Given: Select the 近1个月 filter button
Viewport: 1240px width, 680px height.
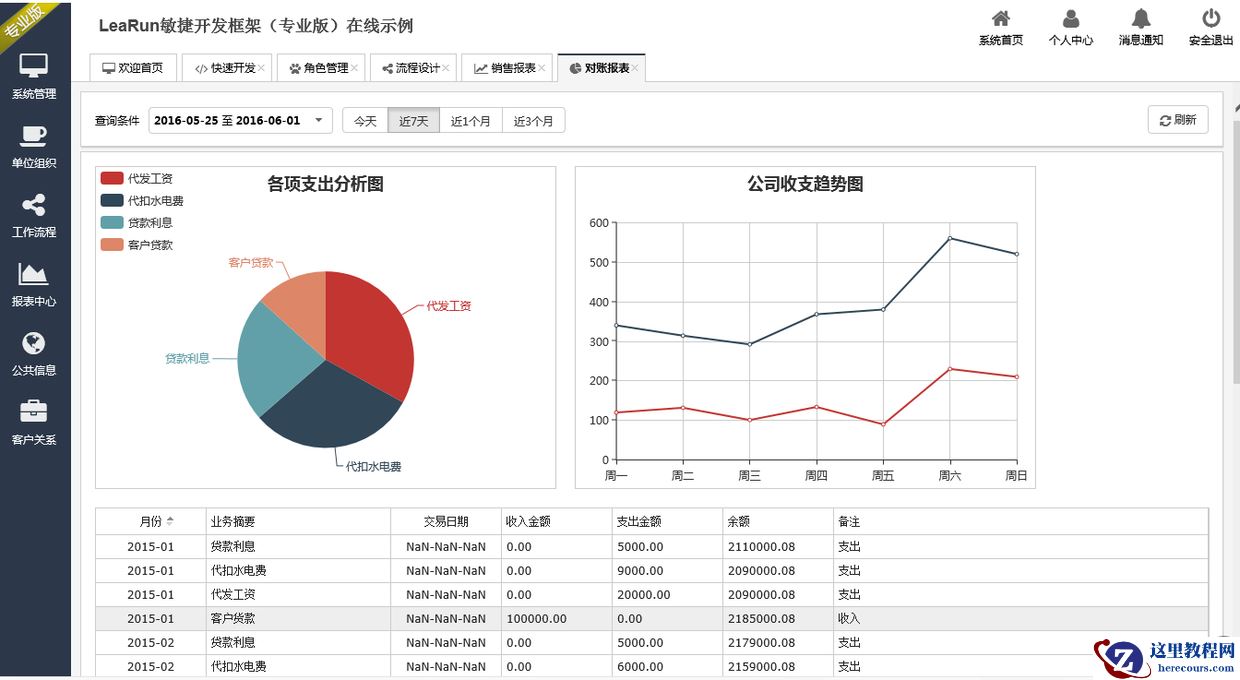Looking at the screenshot, I should pos(470,121).
